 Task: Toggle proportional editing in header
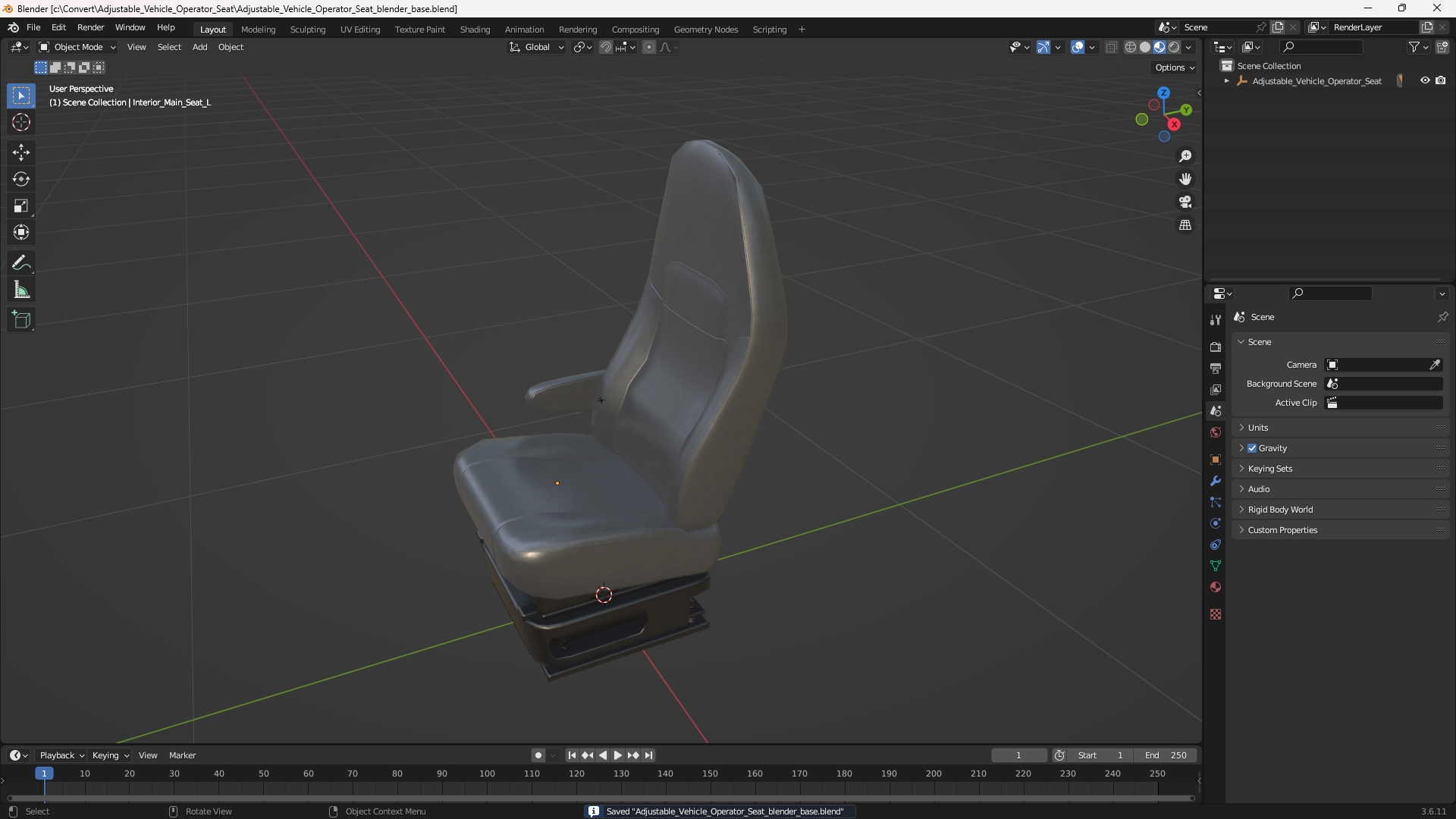[649, 47]
